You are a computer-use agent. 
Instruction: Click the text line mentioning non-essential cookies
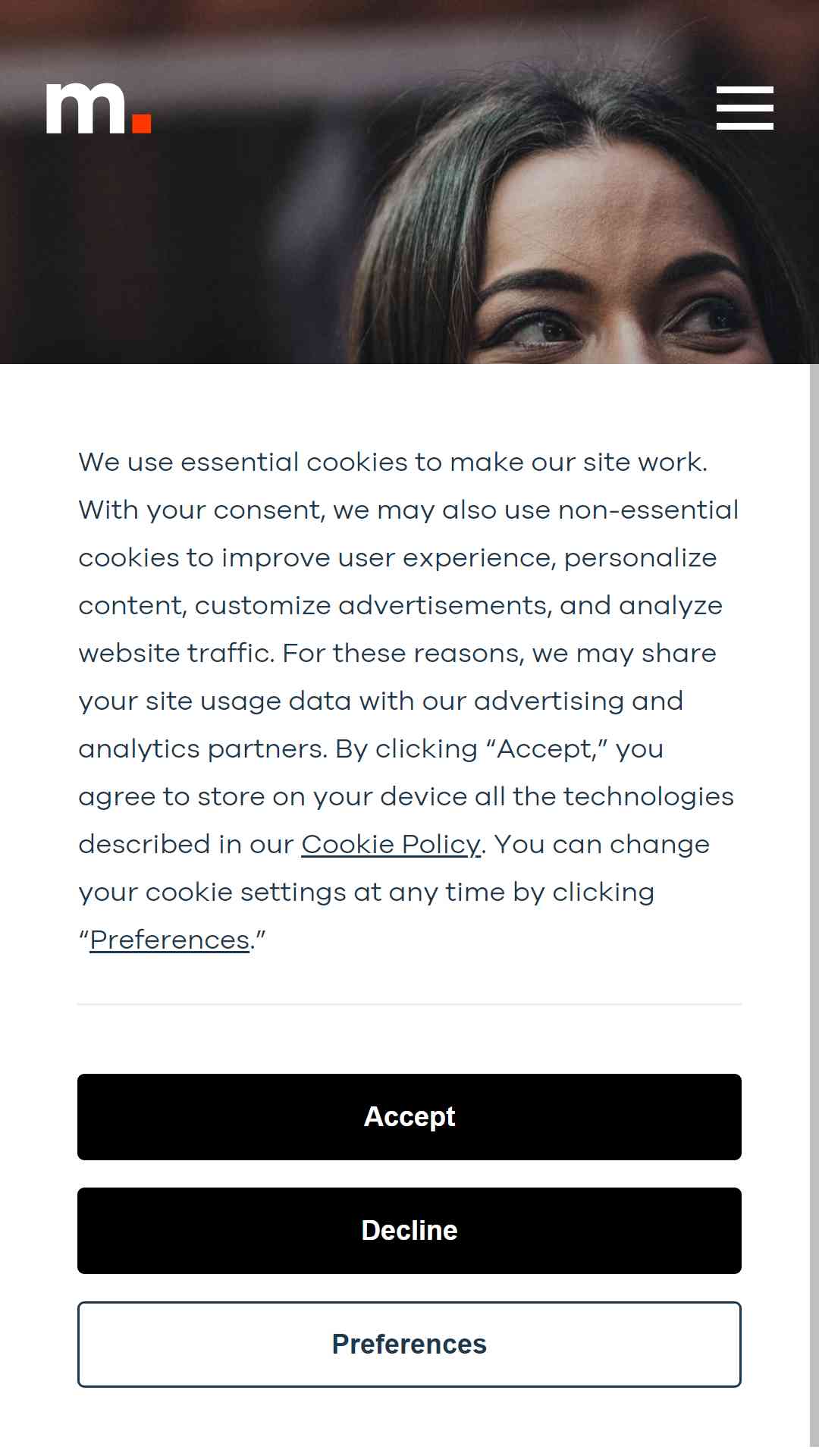[x=409, y=510]
